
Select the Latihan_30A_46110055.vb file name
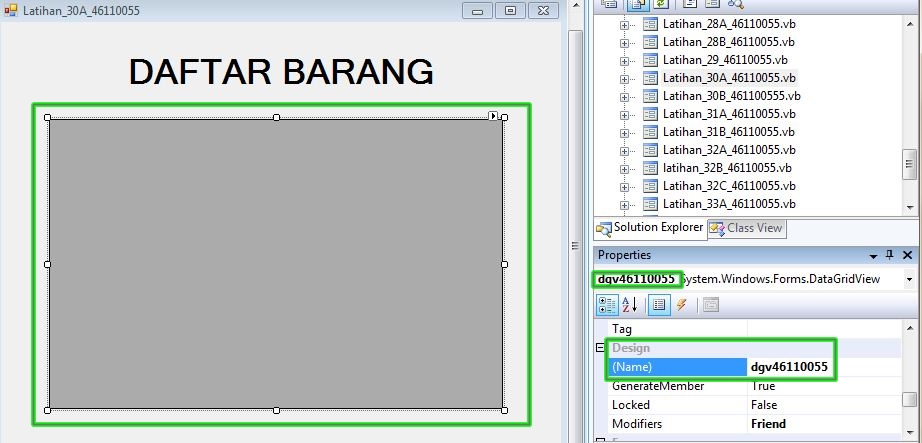(x=729, y=78)
